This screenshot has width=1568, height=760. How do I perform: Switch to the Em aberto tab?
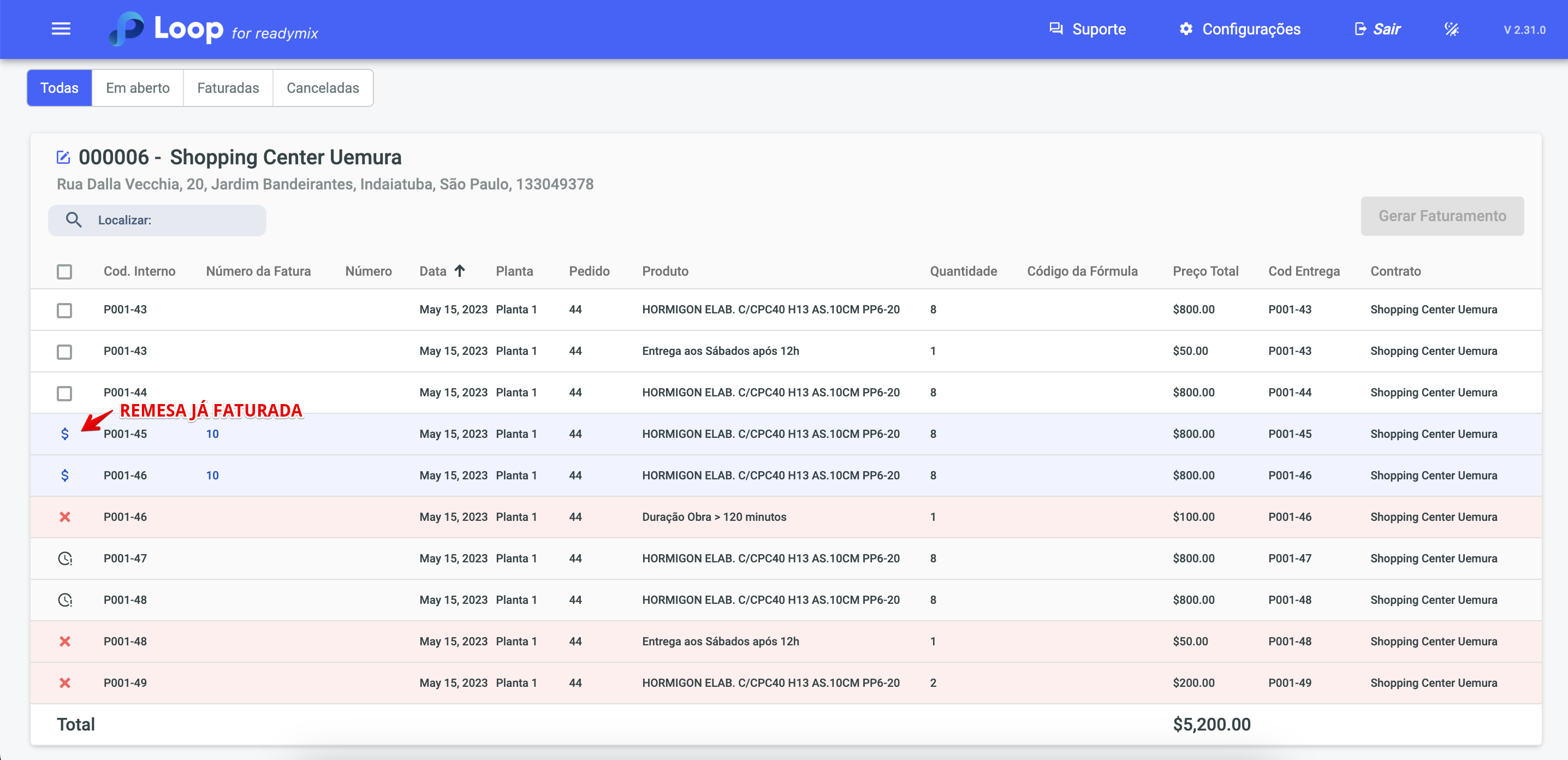click(138, 88)
